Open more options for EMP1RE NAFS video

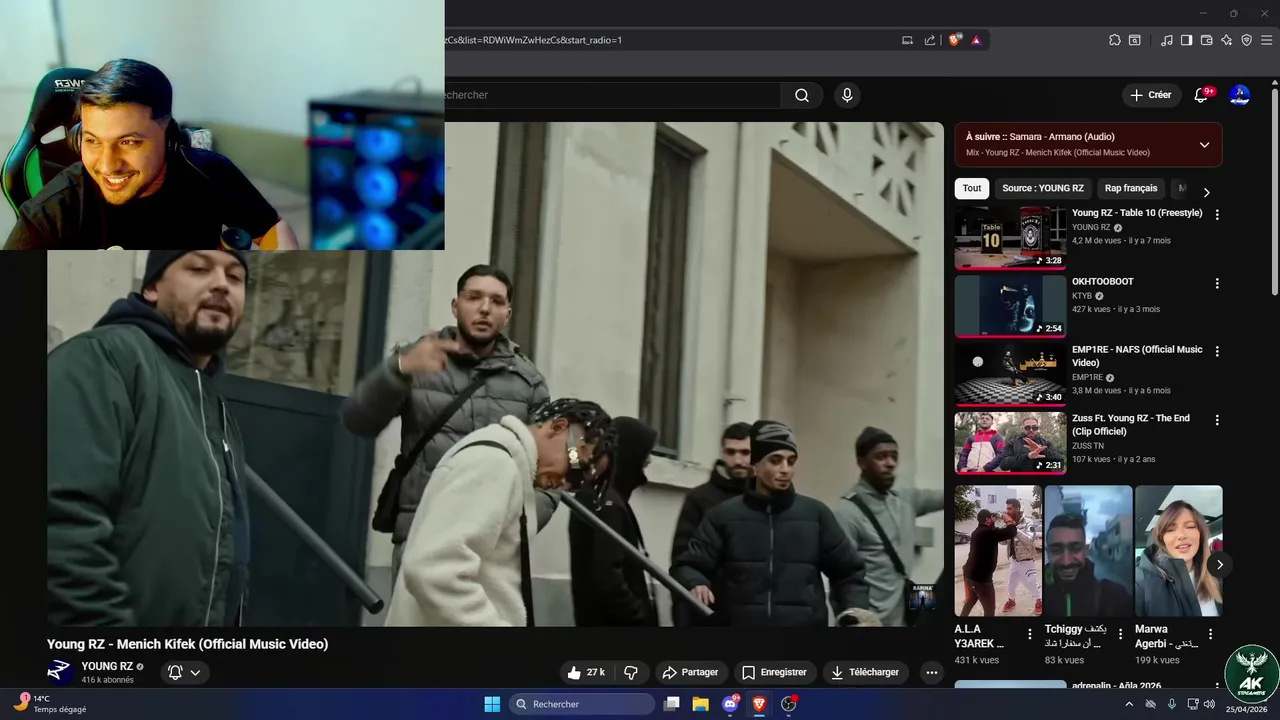click(1217, 351)
